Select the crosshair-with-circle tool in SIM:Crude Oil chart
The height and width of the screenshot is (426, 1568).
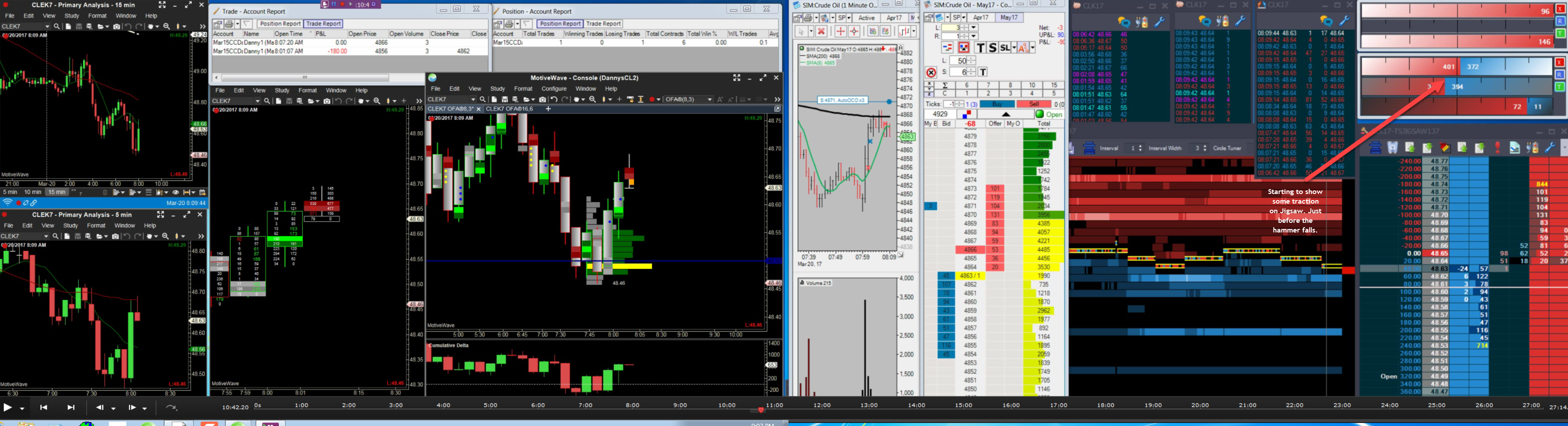click(x=855, y=31)
